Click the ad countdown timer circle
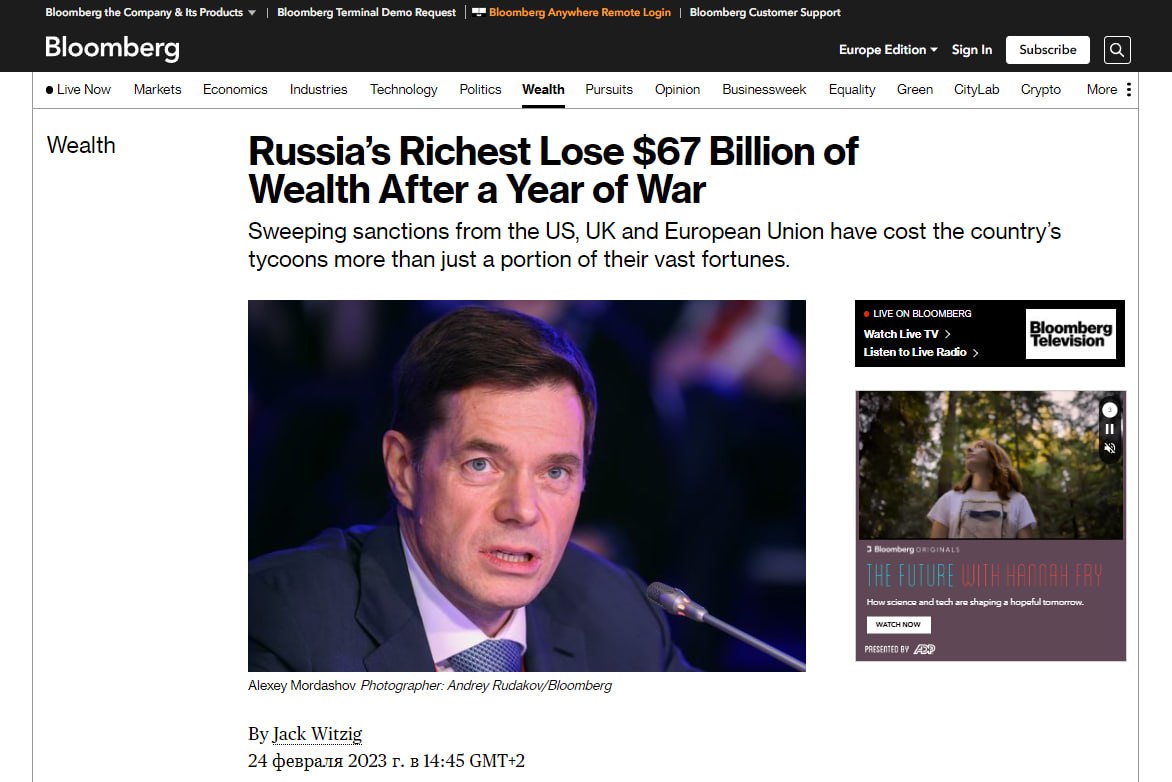1172x782 pixels. pos(1108,410)
